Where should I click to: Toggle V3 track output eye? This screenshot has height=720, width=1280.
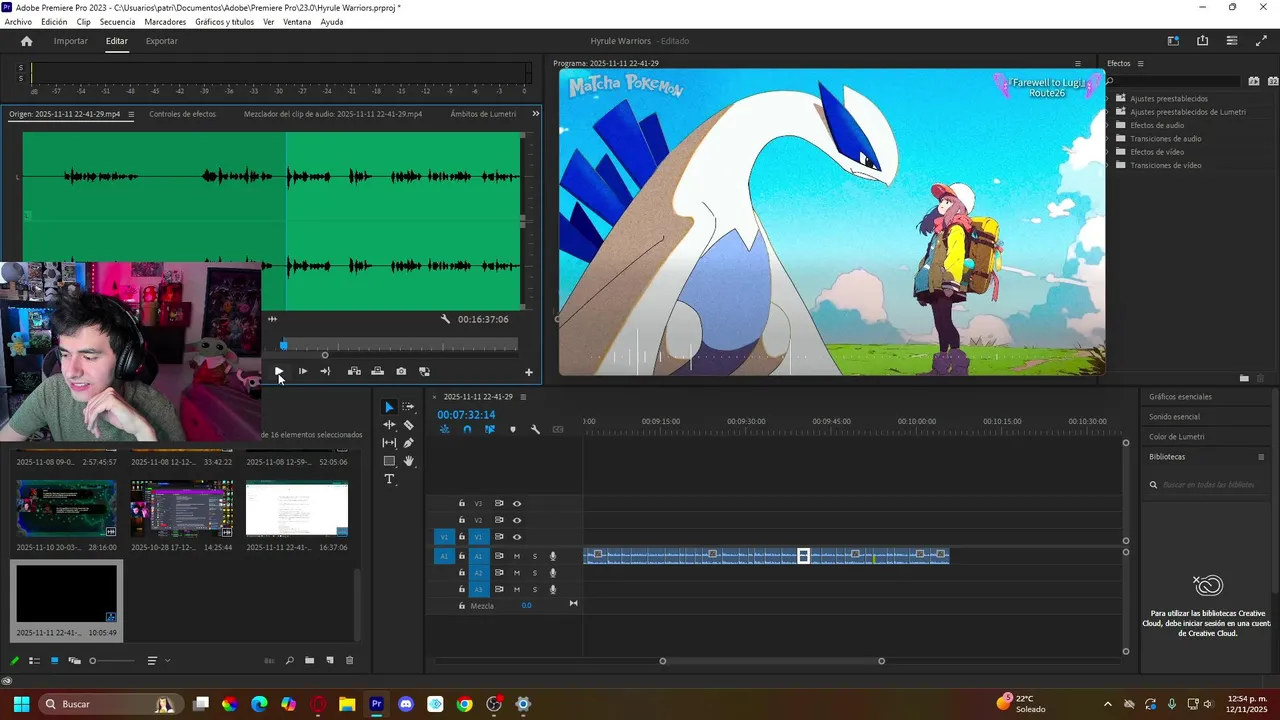517,503
